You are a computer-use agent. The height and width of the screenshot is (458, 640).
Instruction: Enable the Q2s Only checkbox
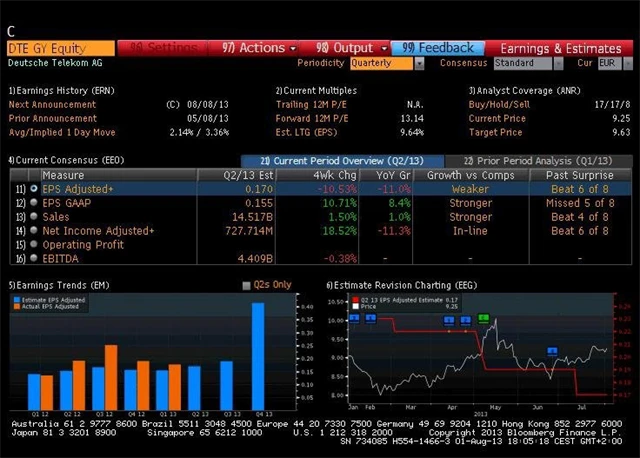[247, 285]
